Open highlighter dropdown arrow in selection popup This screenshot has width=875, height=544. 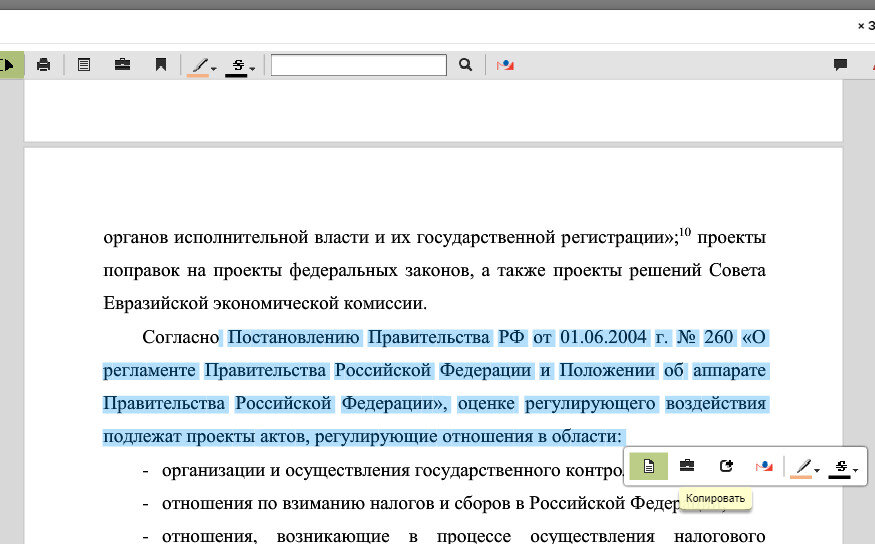pos(816,470)
